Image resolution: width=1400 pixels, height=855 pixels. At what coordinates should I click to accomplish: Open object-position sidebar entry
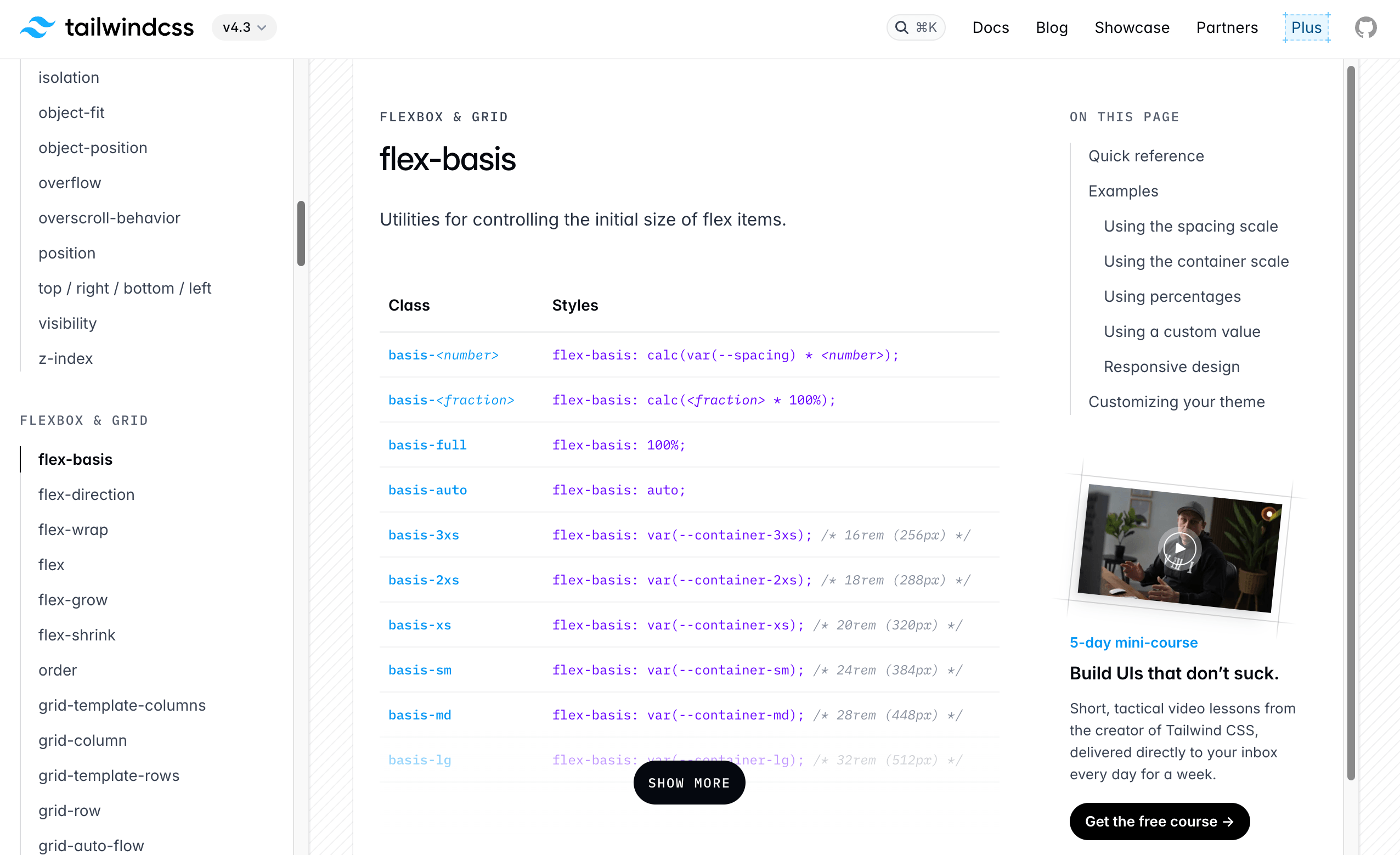point(93,148)
